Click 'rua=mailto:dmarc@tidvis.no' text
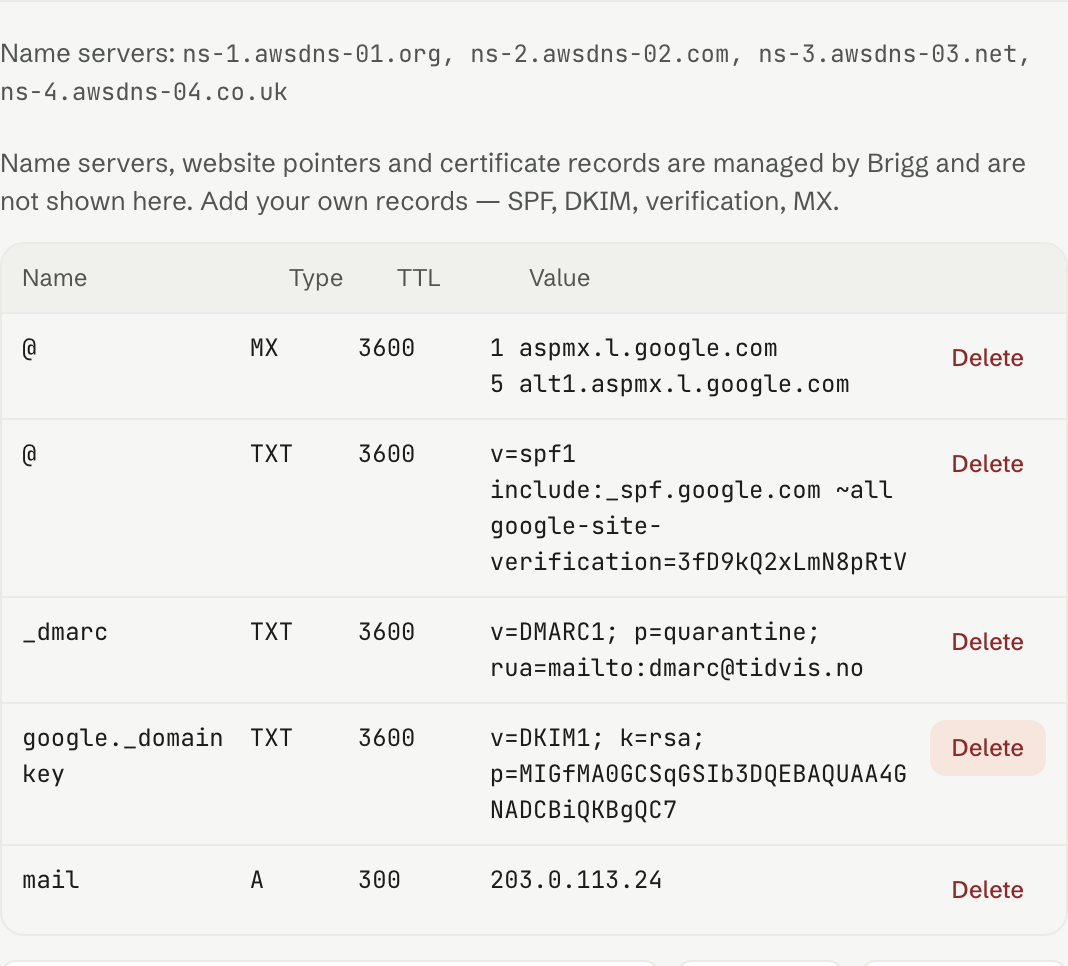The width and height of the screenshot is (1068, 966). [x=676, y=668]
